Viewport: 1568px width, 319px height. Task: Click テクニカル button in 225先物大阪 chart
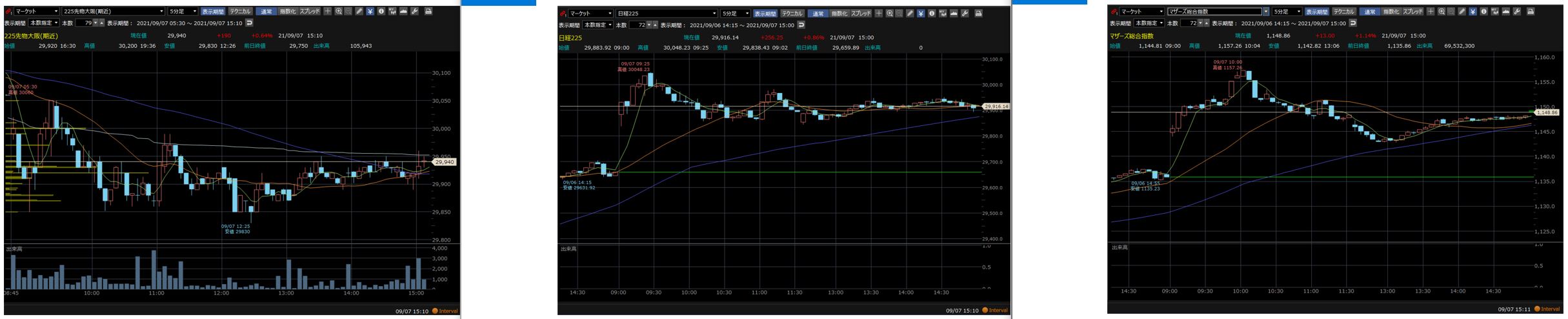tap(240, 12)
